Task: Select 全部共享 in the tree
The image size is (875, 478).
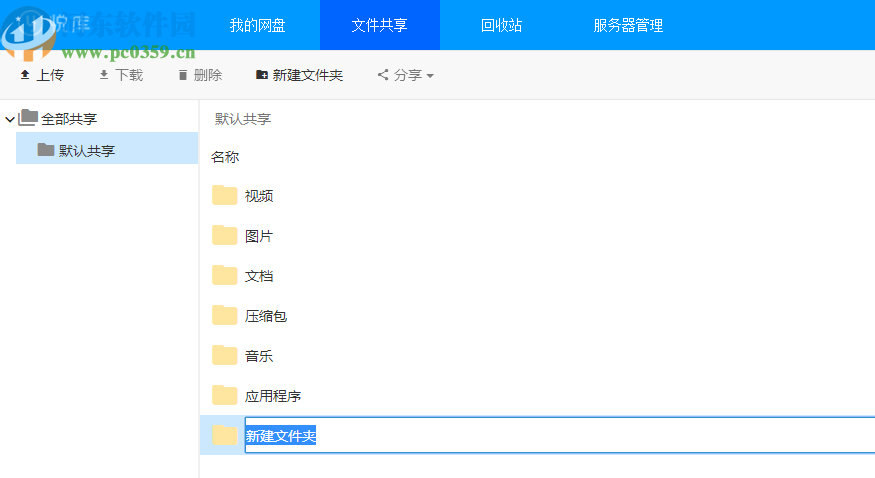Action: click(69, 119)
